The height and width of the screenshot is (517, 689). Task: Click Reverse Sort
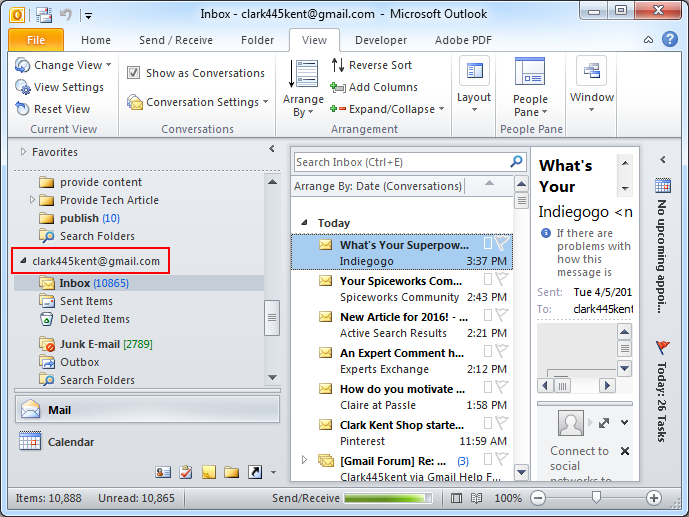click(372, 65)
